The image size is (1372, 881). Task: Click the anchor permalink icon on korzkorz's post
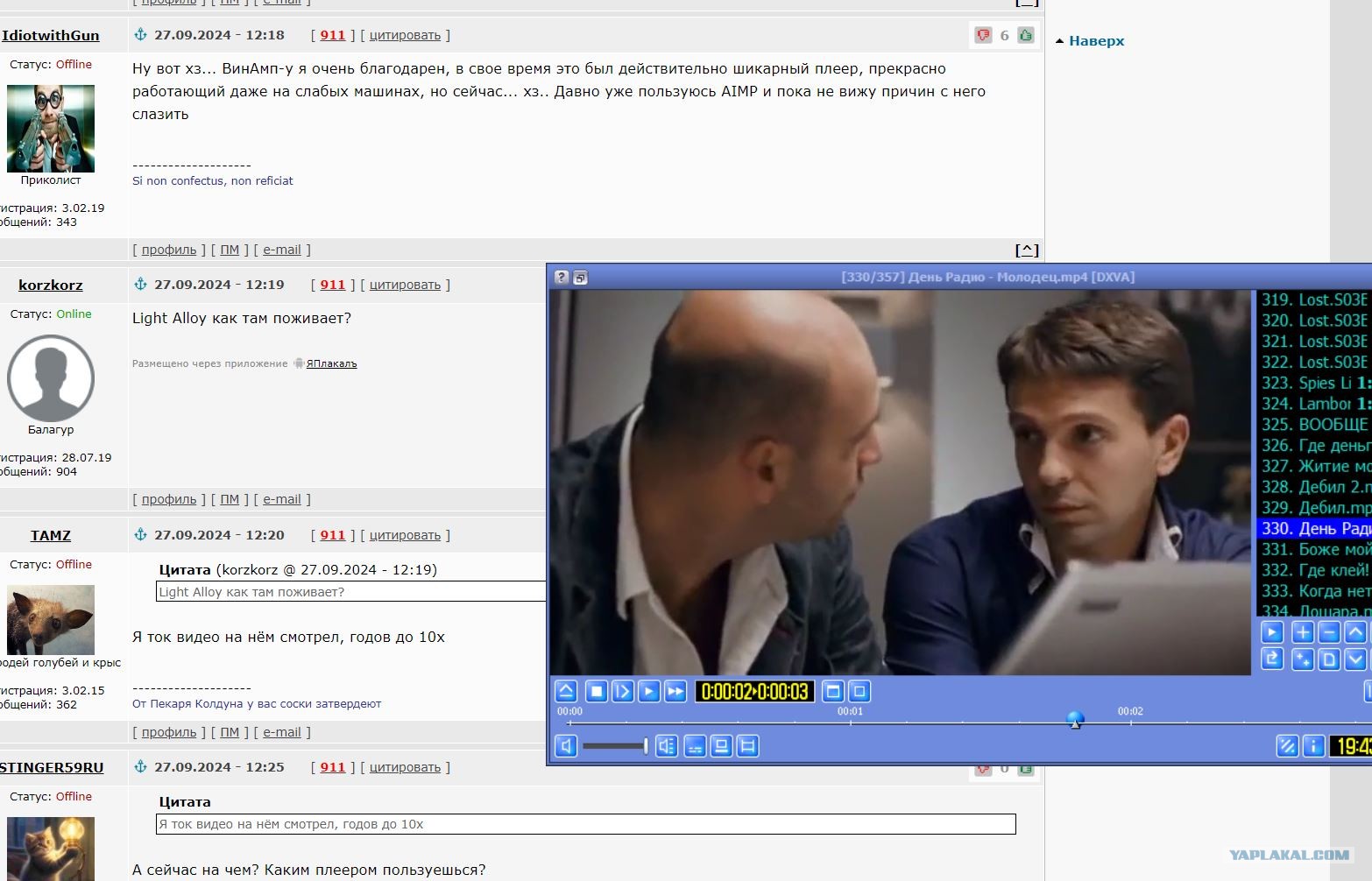pyautogui.click(x=140, y=284)
